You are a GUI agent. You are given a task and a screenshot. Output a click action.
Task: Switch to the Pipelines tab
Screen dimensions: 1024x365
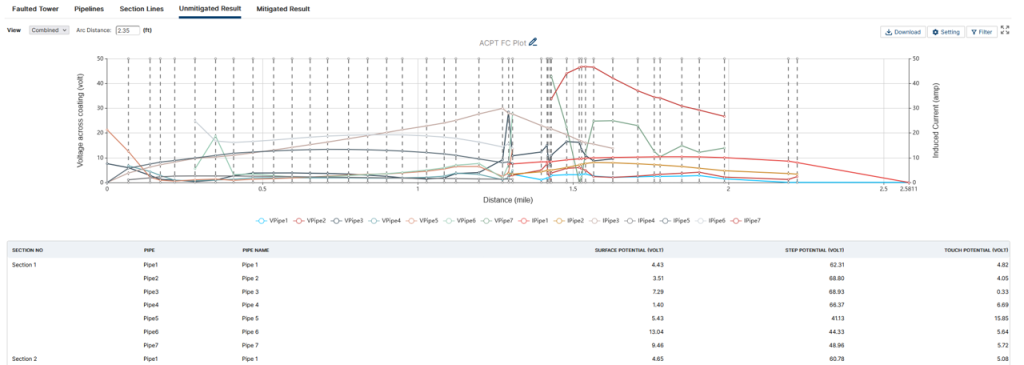[x=89, y=9]
